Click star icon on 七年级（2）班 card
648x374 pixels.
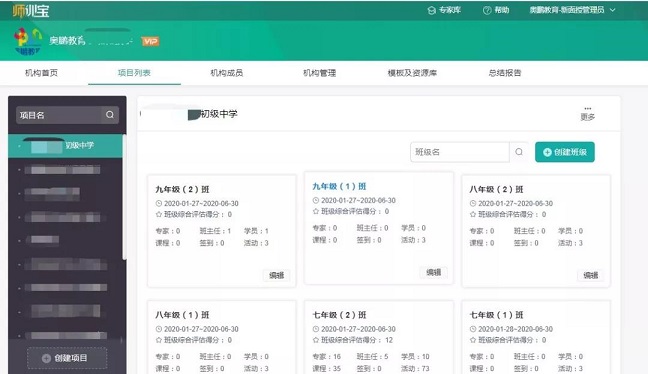[x=316, y=340]
